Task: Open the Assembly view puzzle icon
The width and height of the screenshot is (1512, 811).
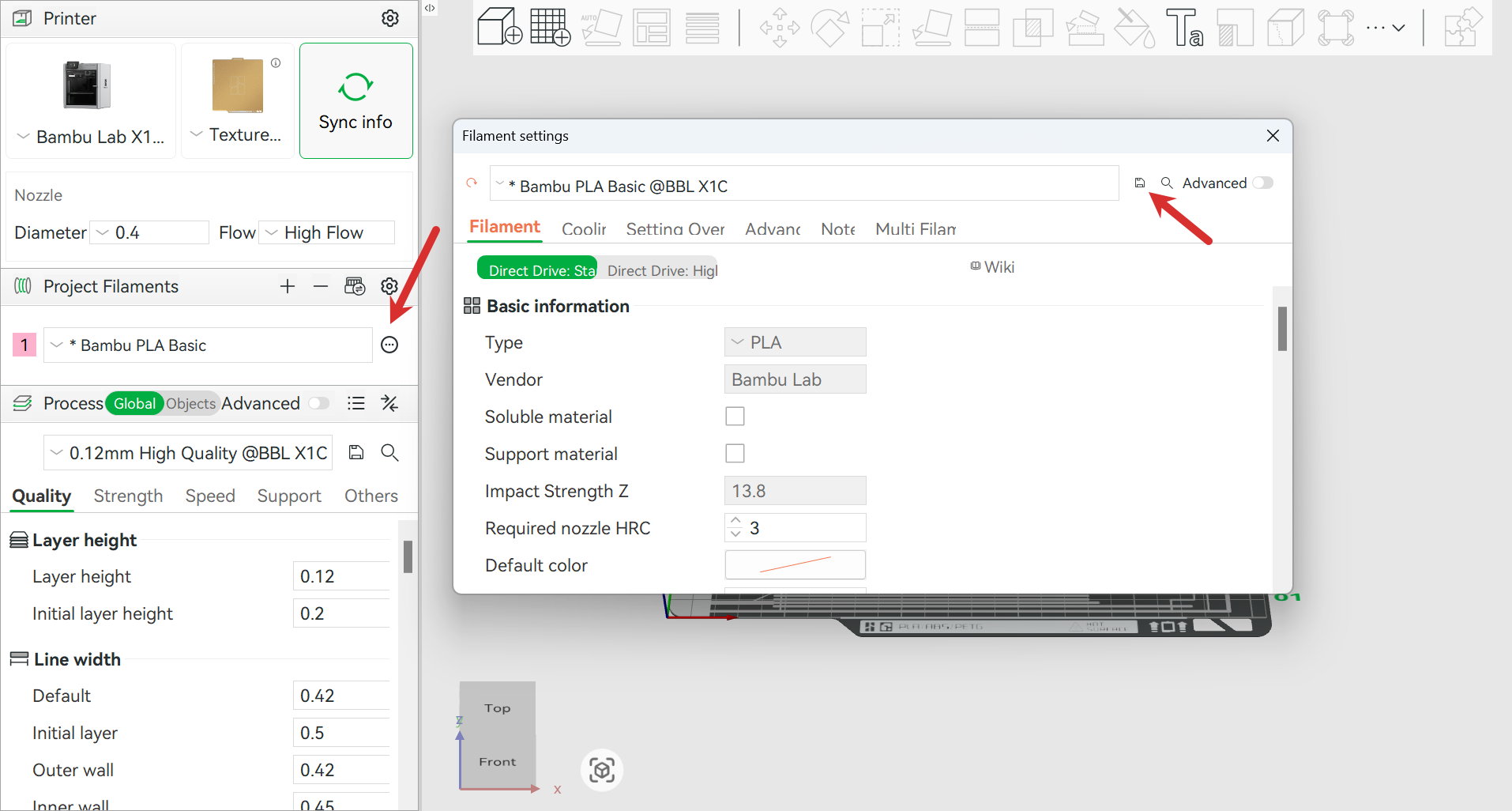Action: tap(1462, 27)
